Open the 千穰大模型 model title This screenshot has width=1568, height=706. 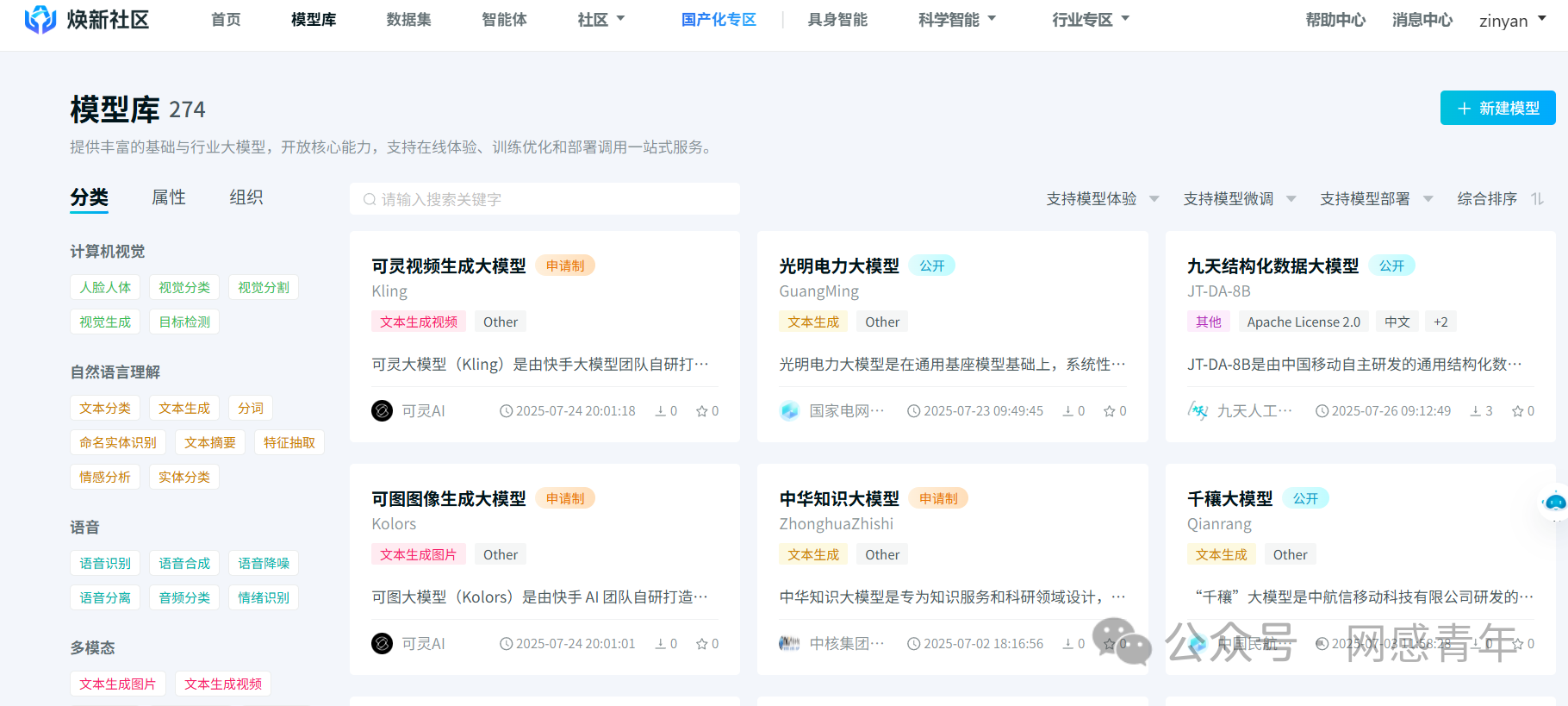point(1230,498)
